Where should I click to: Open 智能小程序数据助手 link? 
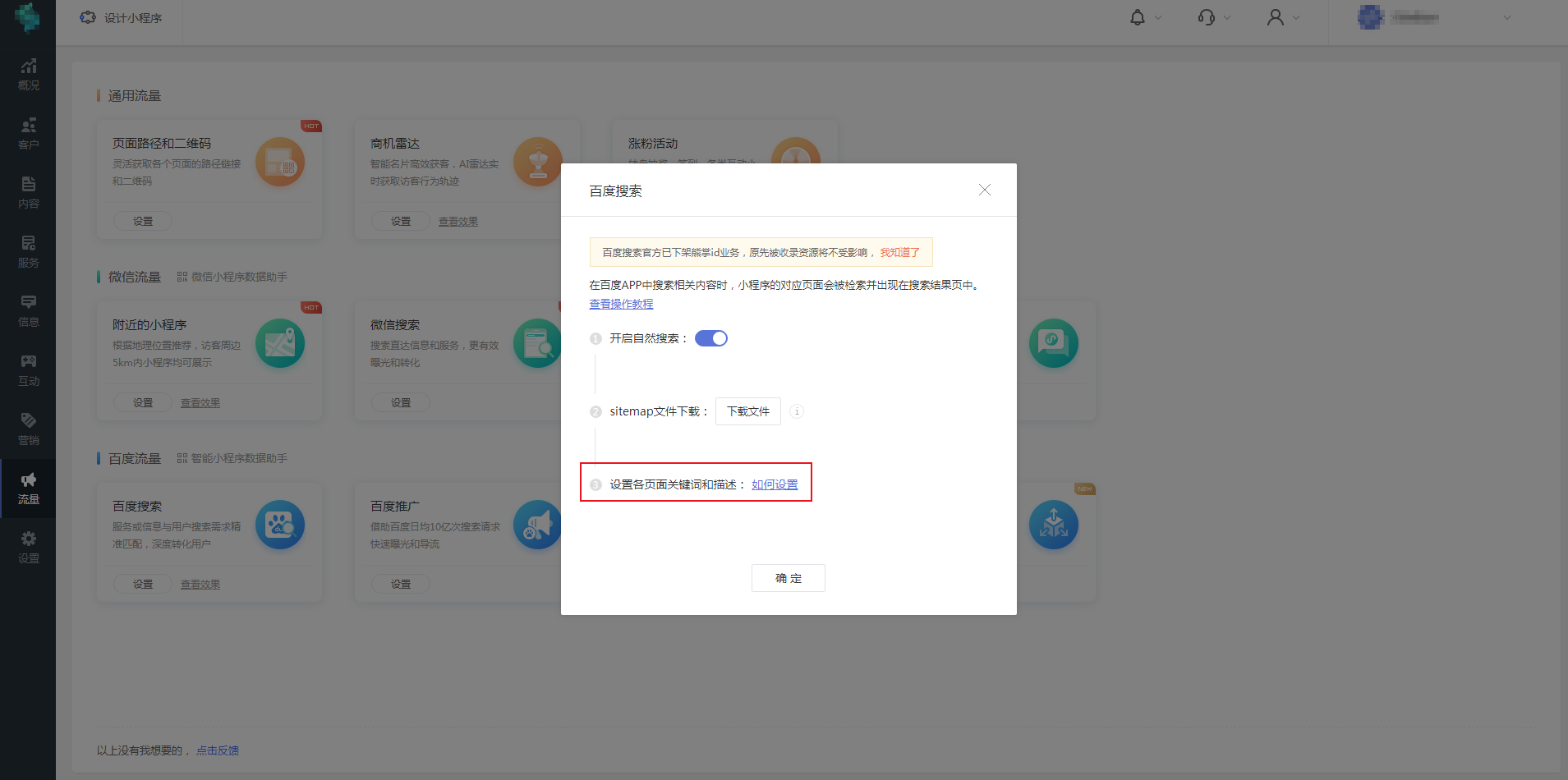[232, 458]
